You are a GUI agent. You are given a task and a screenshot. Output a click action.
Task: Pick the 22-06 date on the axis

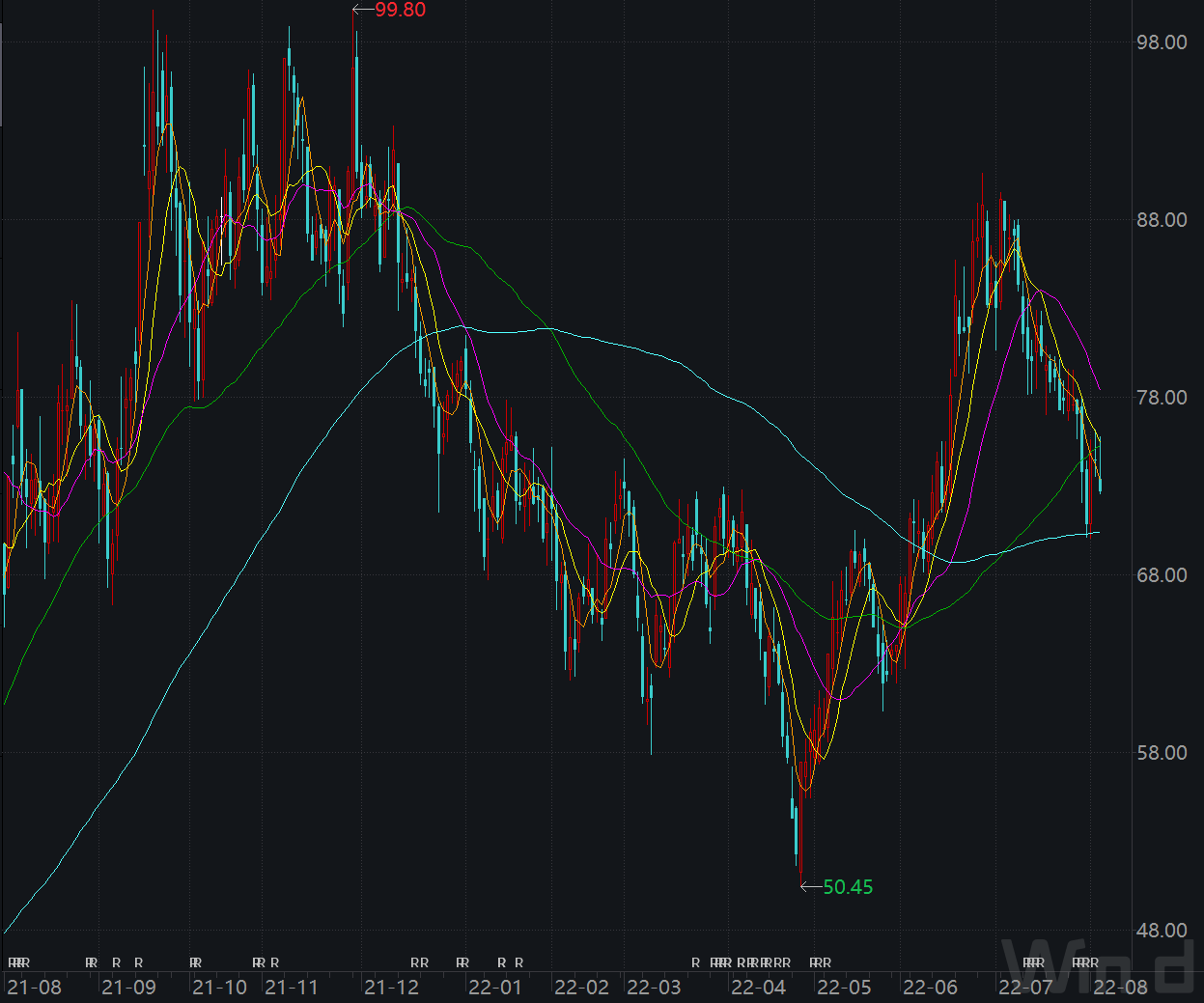[x=930, y=988]
